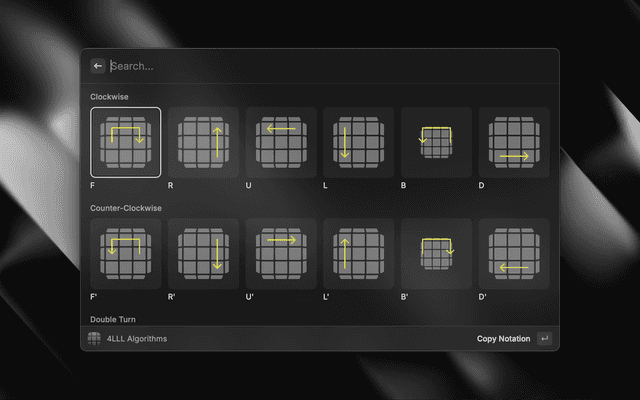
Task: Select the F' counter-clockwise move
Action: [125, 253]
